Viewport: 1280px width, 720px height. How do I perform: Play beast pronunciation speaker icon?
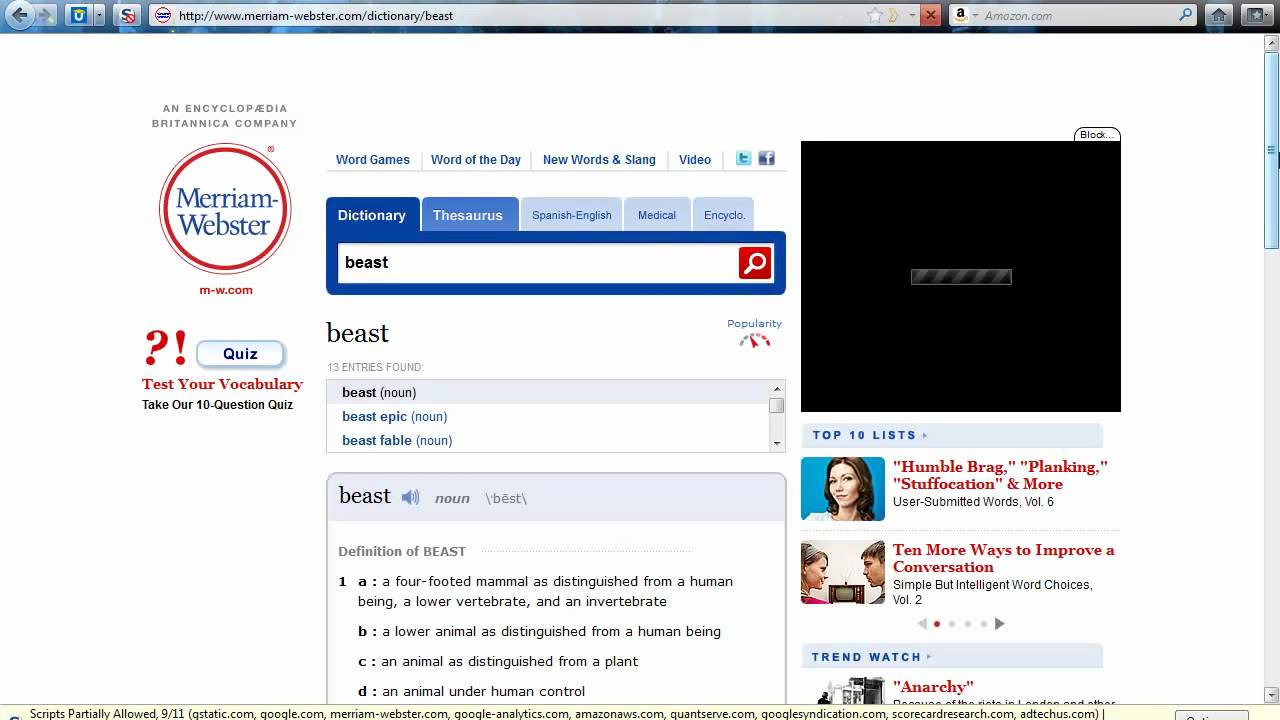point(411,497)
